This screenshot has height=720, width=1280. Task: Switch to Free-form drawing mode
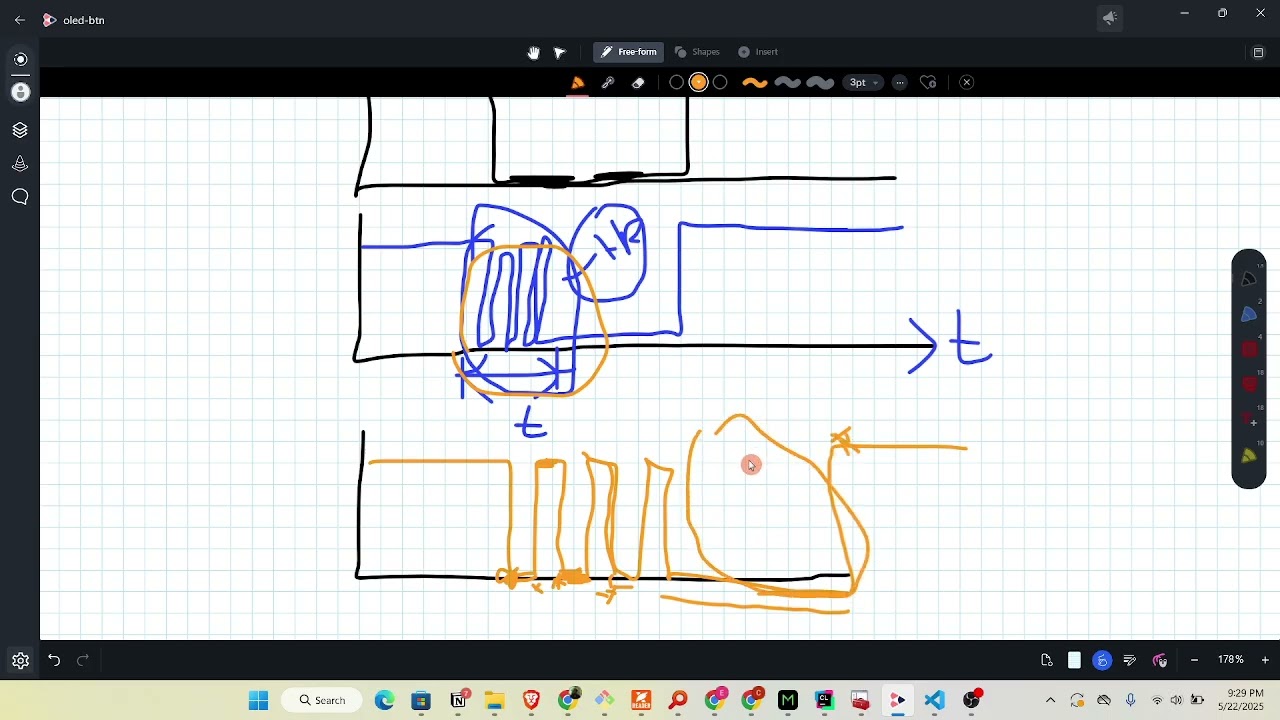point(629,52)
